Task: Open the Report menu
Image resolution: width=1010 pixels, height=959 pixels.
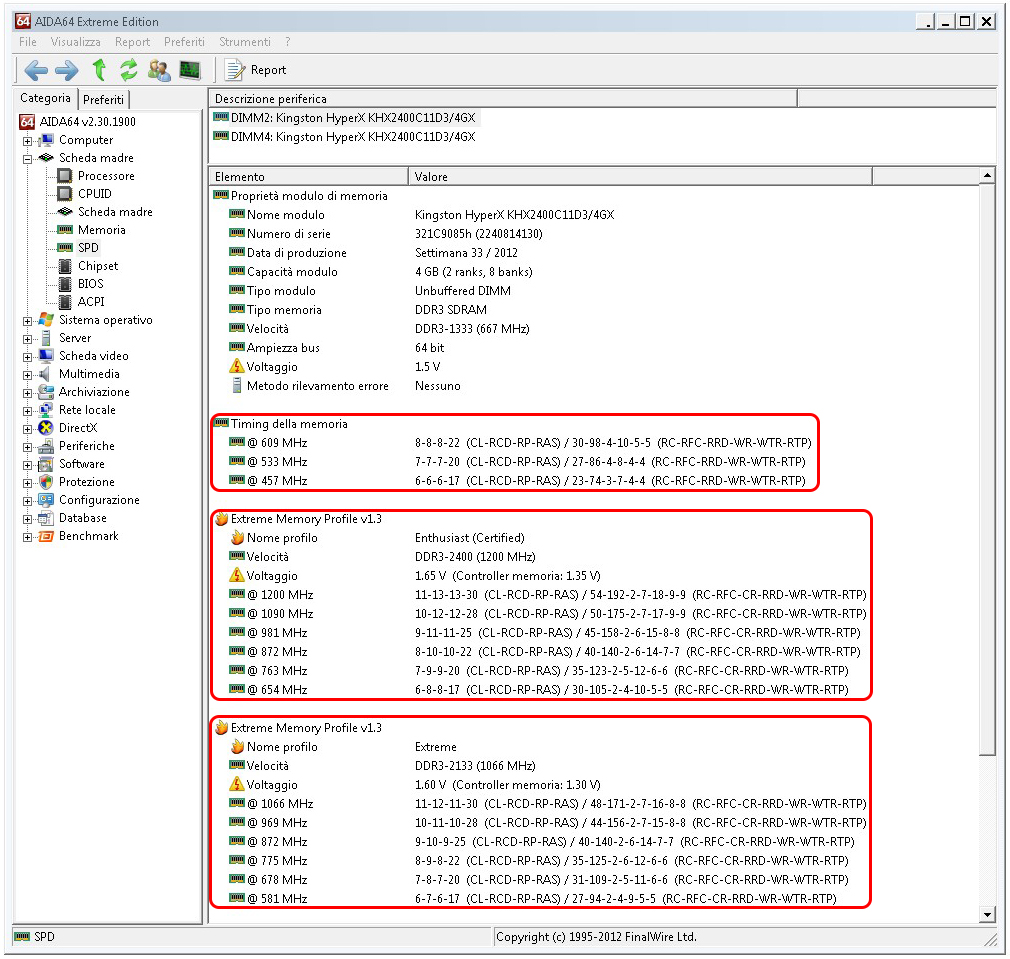Action: pyautogui.click(x=133, y=42)
